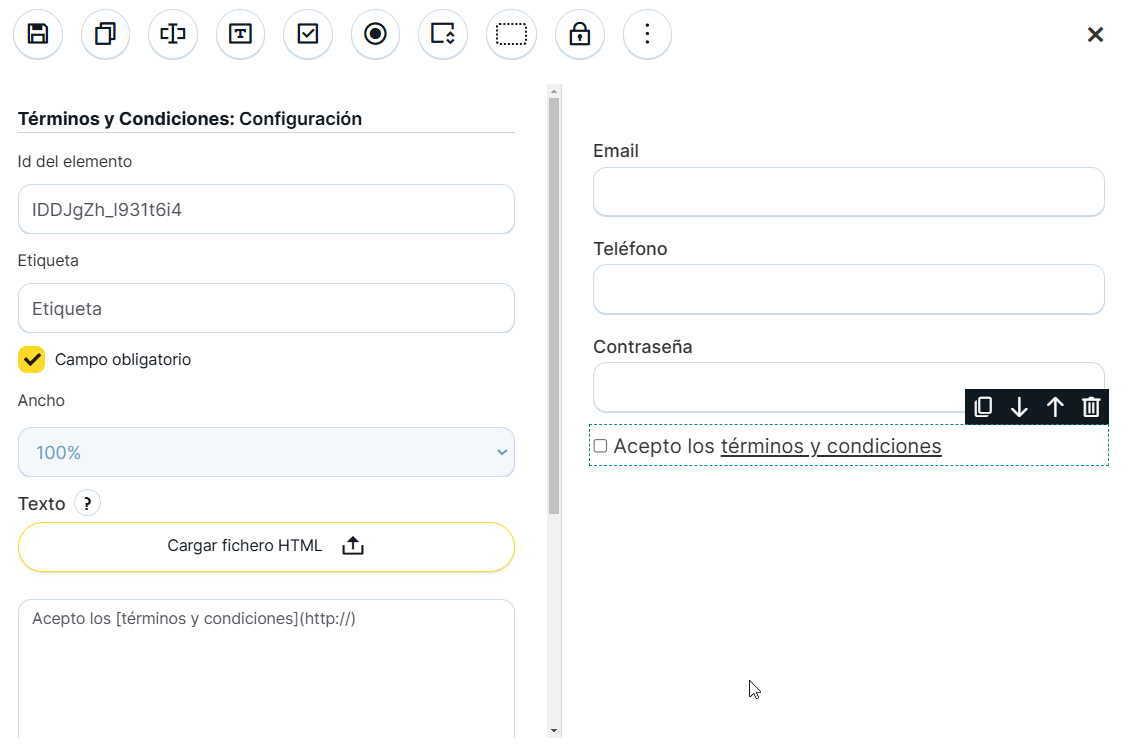
Task: Close the form editor
Action: [x=1095, y=35]
